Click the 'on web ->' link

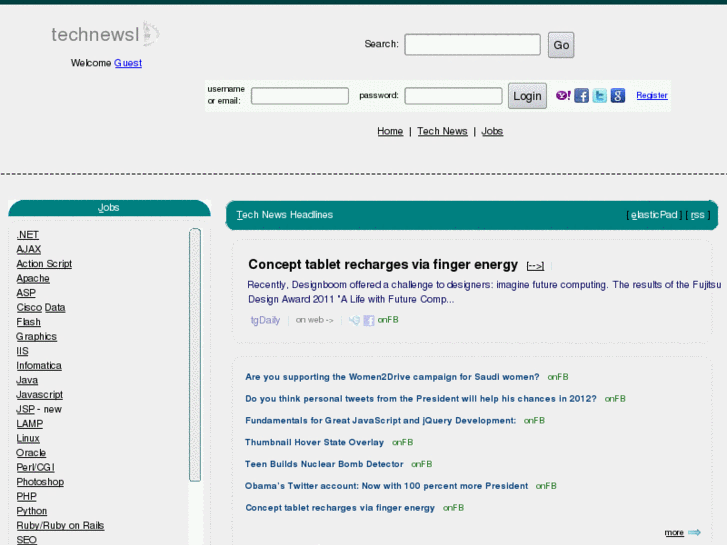coord(314,320)
